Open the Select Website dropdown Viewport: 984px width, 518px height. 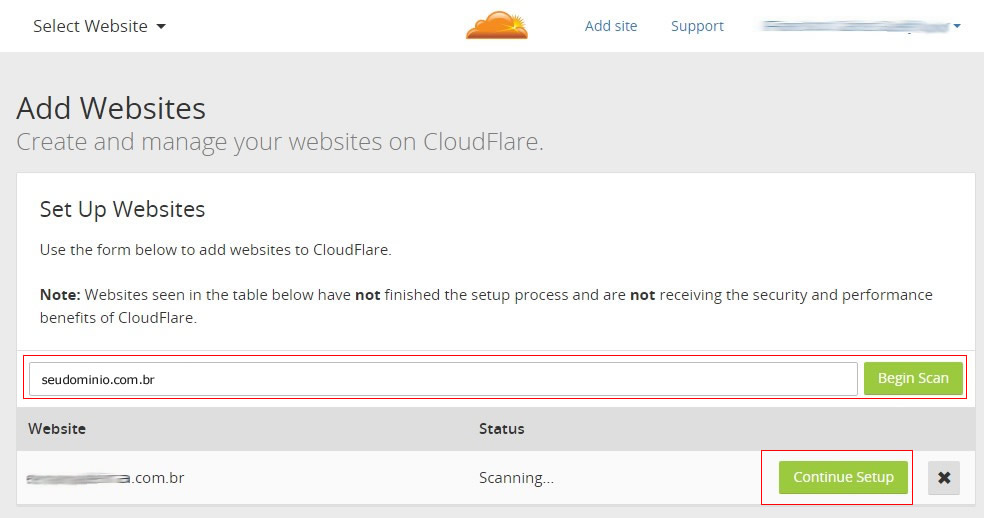pos(99,26)
